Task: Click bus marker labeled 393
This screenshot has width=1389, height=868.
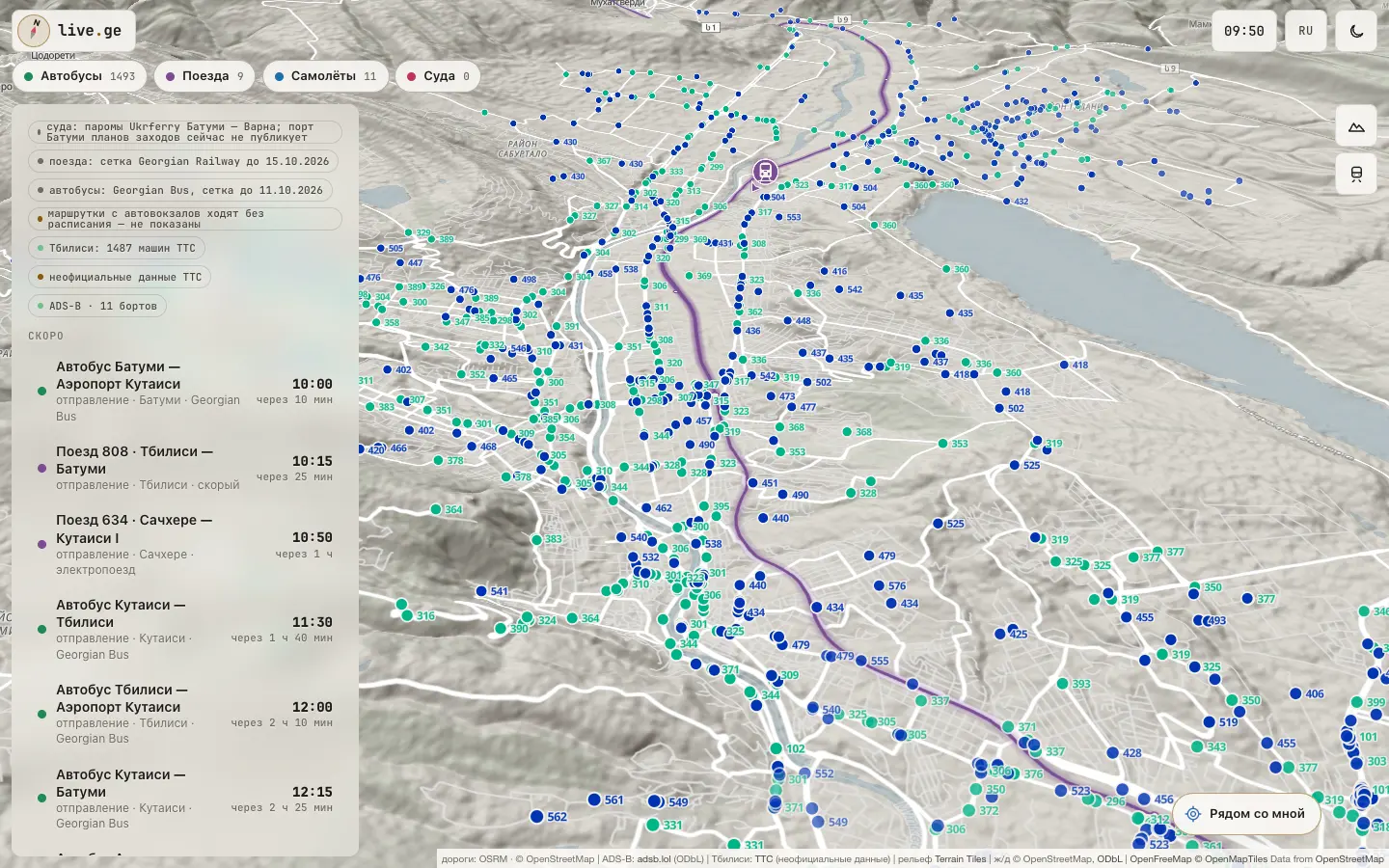Action: pyautogui.click(x=1062, y=684)
